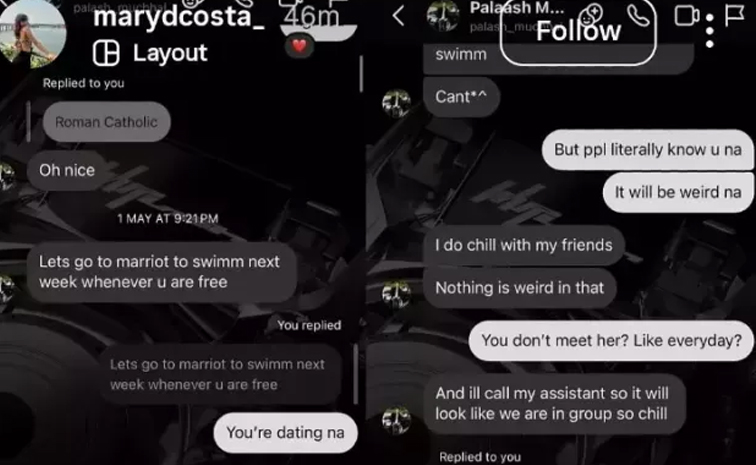Tap the 'You're dating na' message

[285, 433]
